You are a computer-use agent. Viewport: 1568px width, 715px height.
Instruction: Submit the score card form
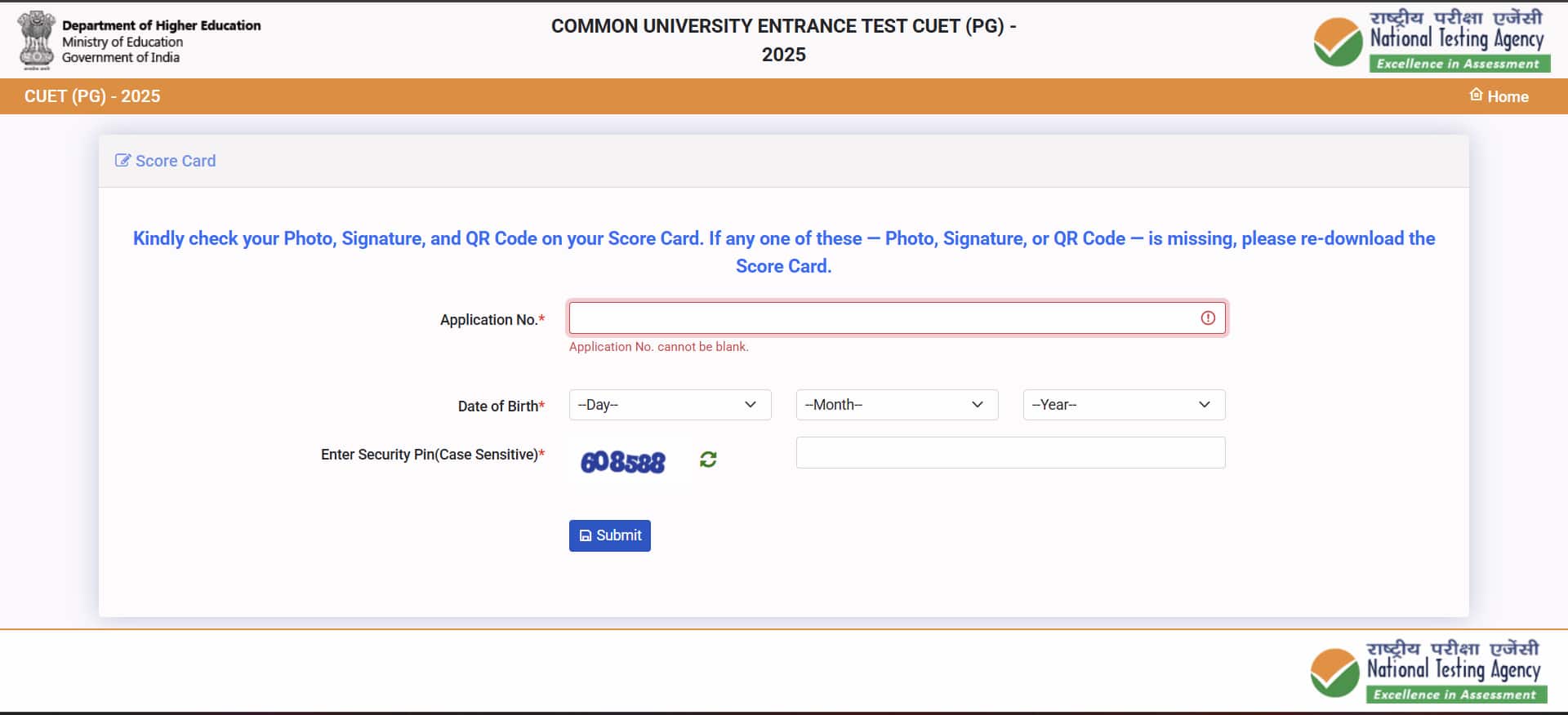[610, 535]
